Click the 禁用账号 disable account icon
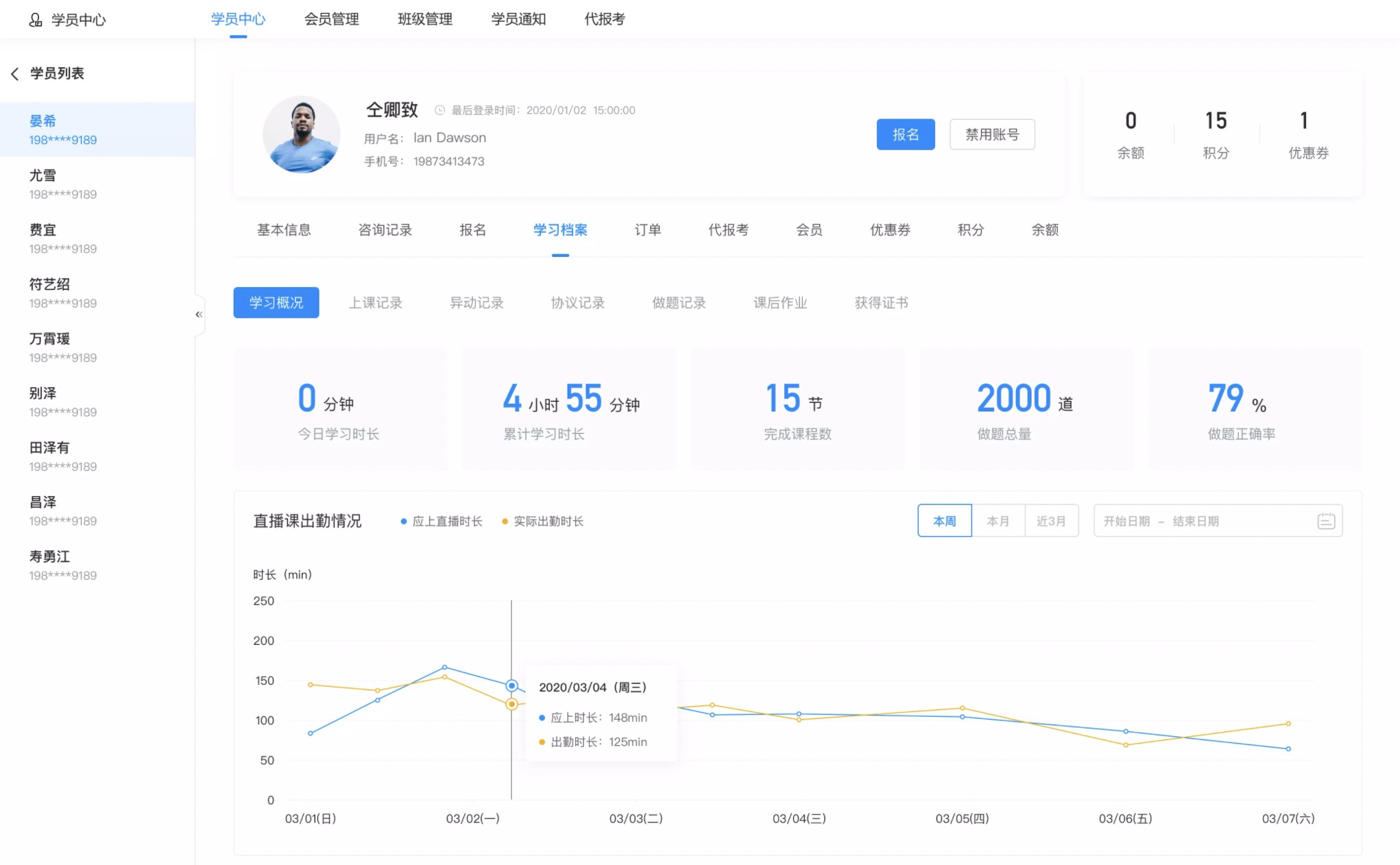This screenshot has height=865, width=1400. click(x=991, y=134)
